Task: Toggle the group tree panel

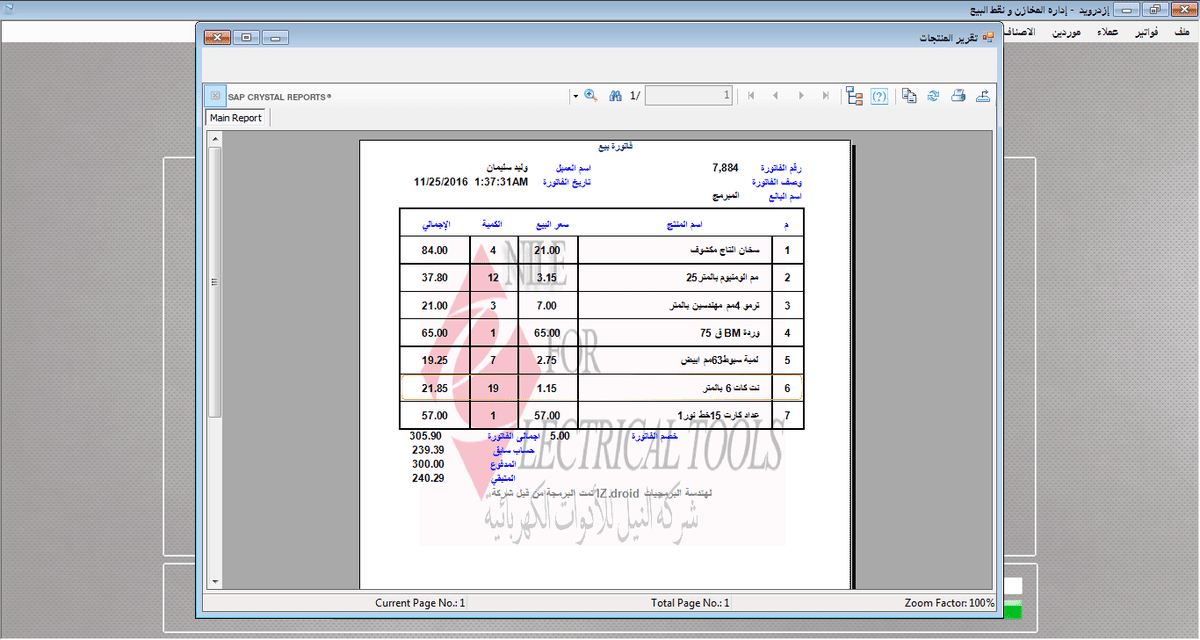Action: pyautogui.click(x=854, y=96)
